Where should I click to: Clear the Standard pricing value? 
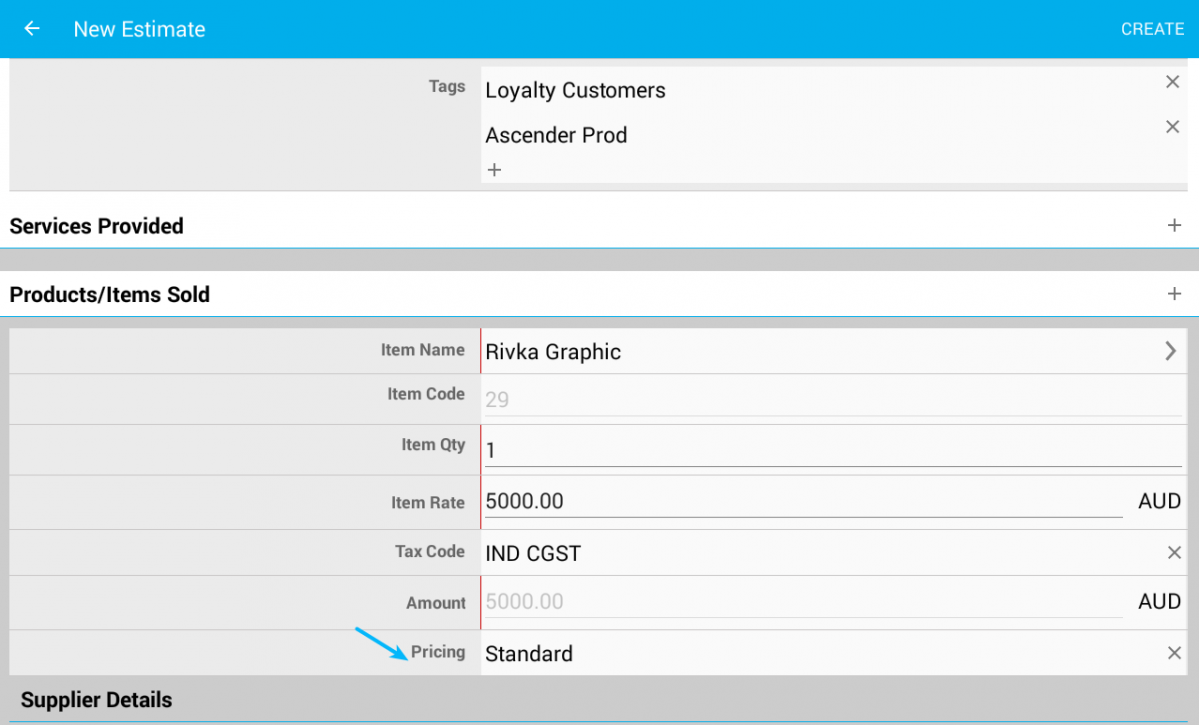pos(1174,653)
